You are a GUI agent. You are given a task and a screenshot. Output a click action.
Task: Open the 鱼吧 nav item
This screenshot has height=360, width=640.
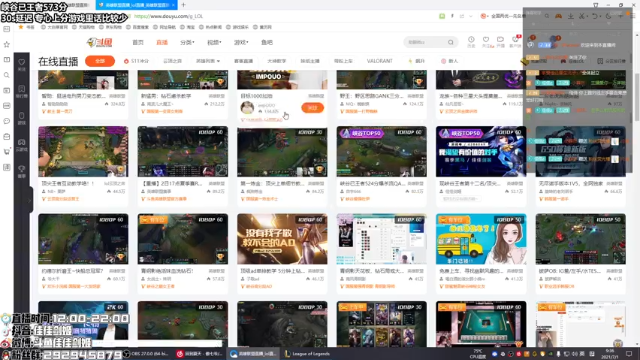coord(267,42)
